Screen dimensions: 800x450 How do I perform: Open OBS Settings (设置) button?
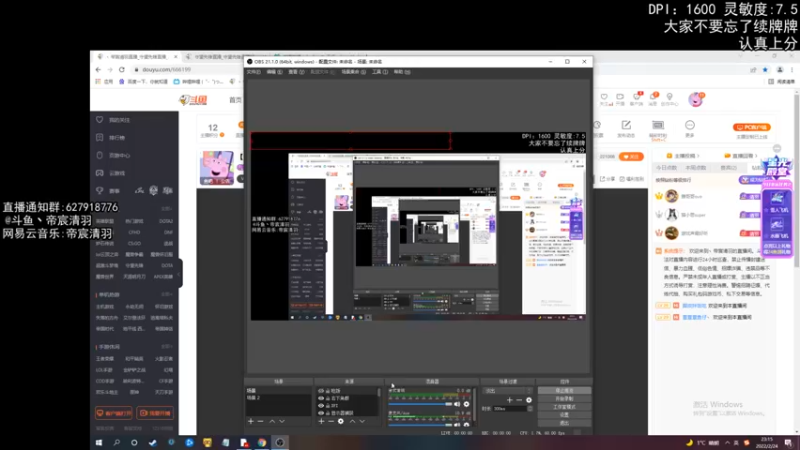click(x=564, y=415)
